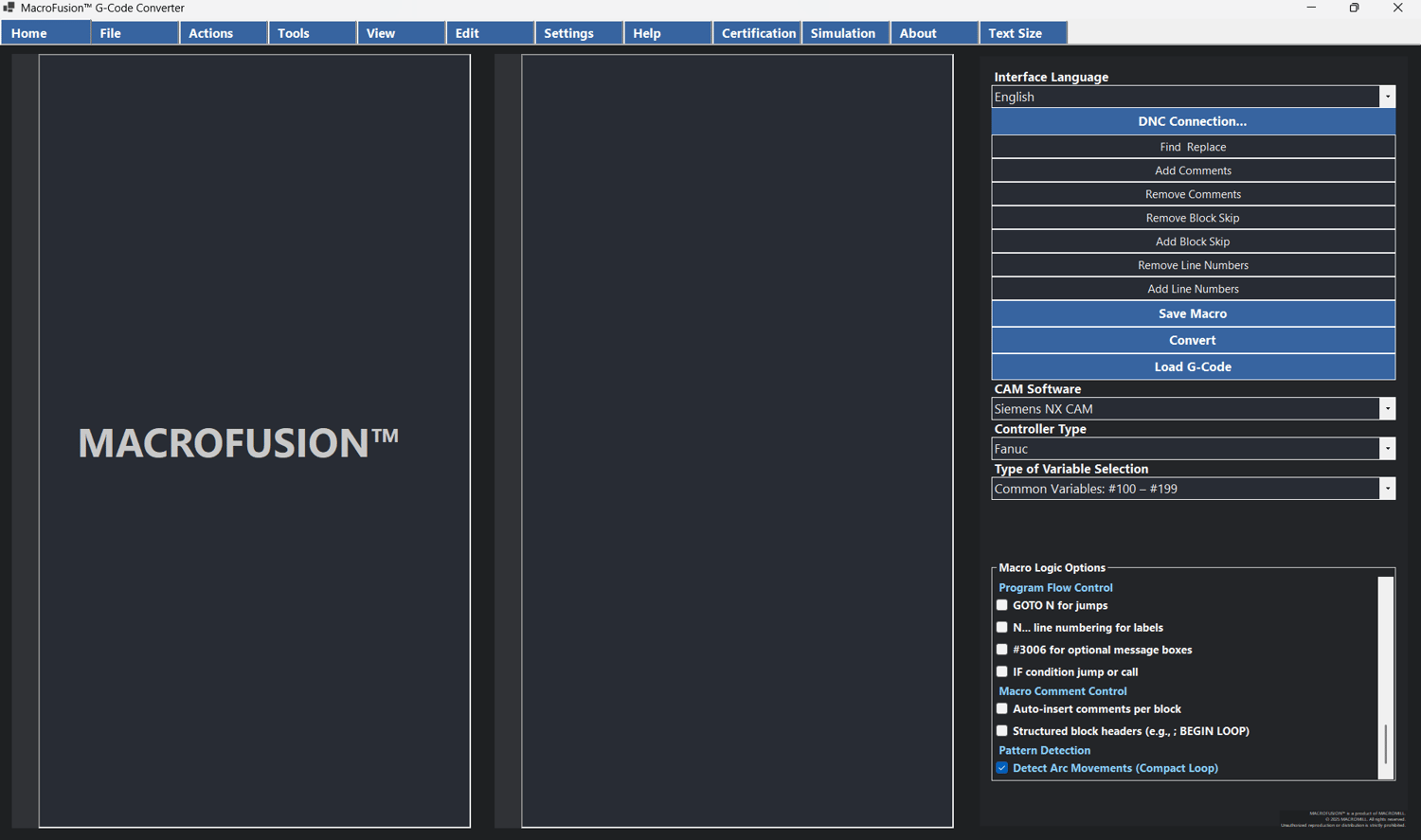Click the Add Line Numbers button

(x=1193, y=289)
